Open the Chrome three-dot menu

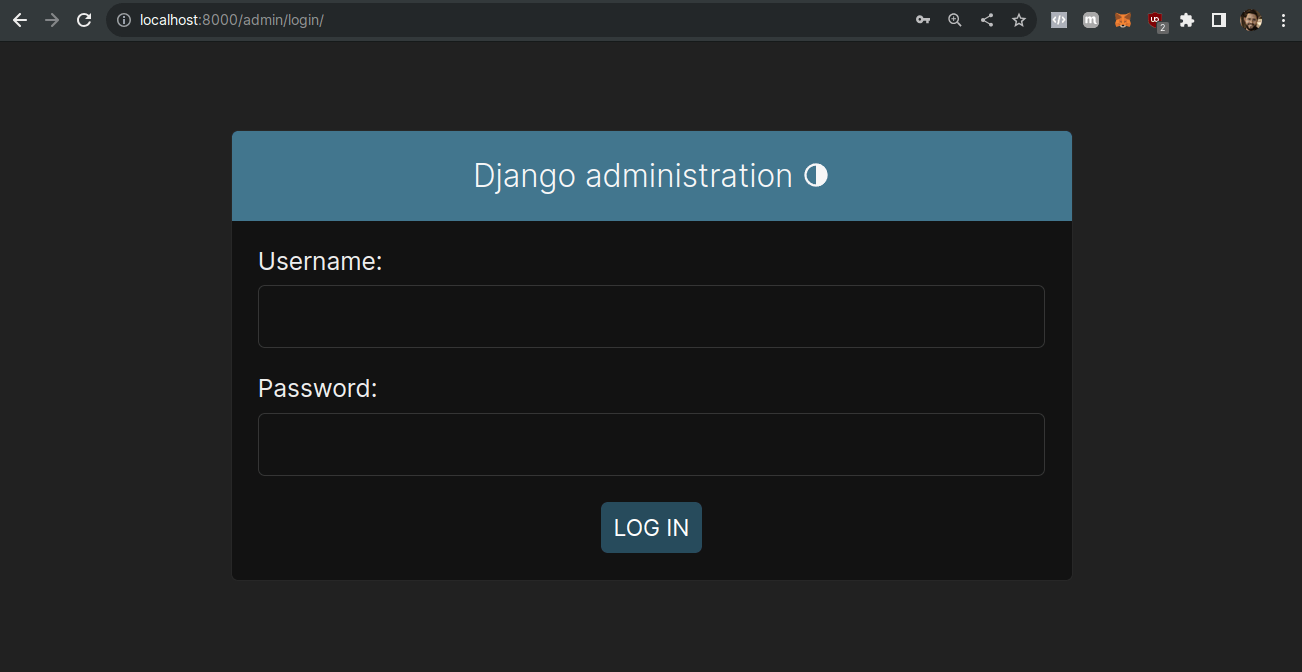tap(1284, 19)
